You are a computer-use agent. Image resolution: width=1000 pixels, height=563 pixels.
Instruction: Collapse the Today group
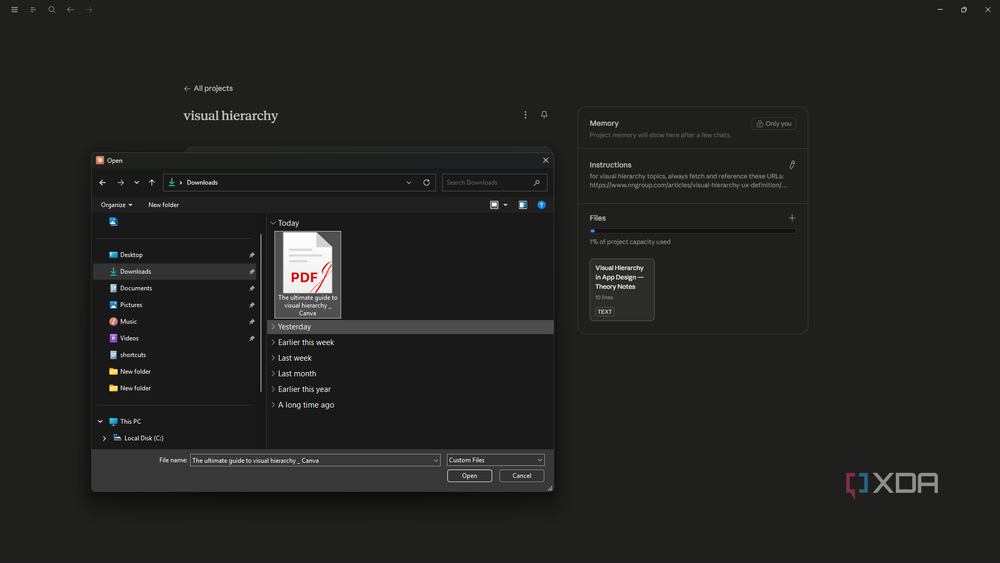pos(273,223)
